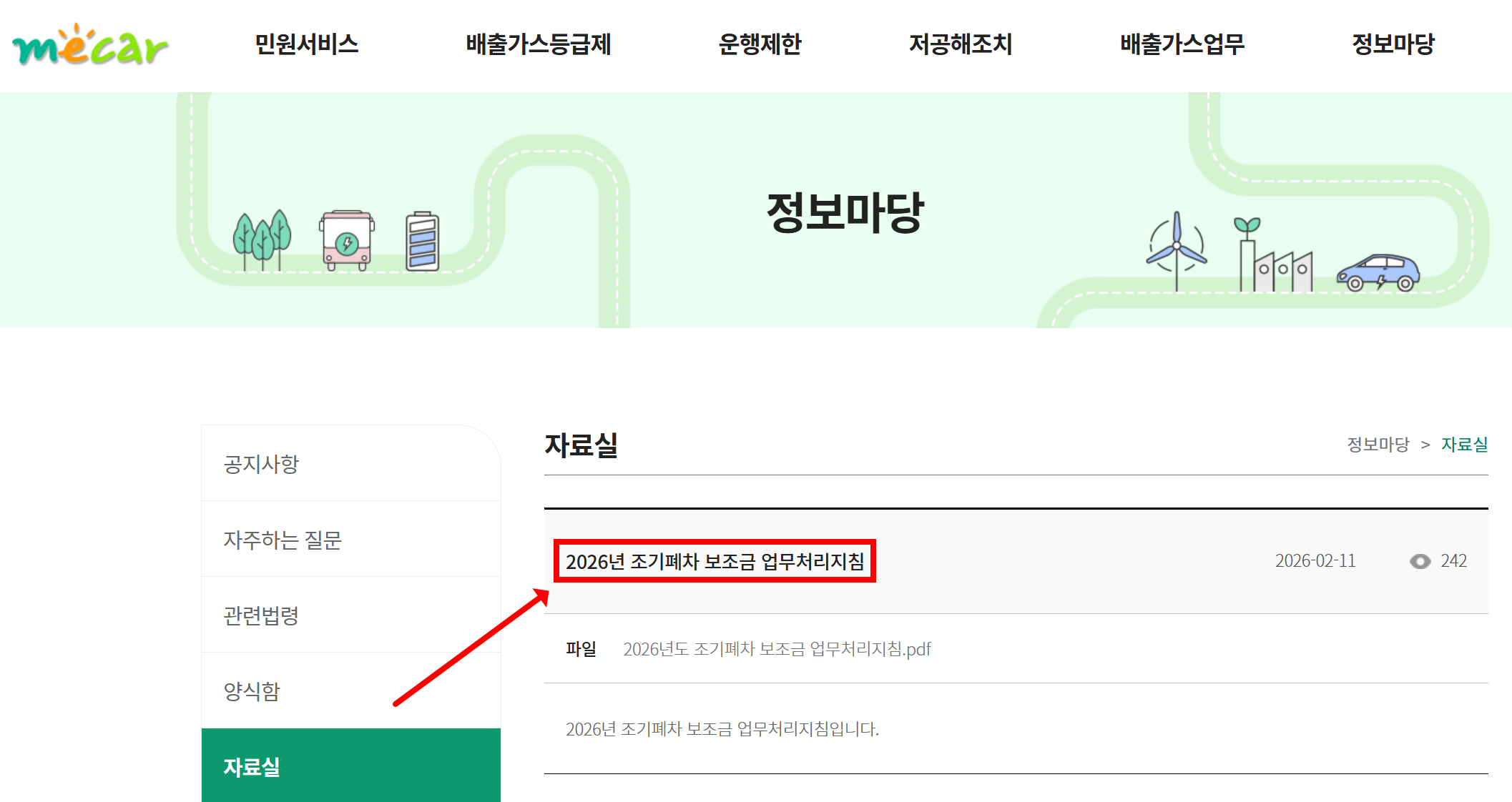Click the blue electric car illustration
The image size is (1512, 802).
(1378, 272)
